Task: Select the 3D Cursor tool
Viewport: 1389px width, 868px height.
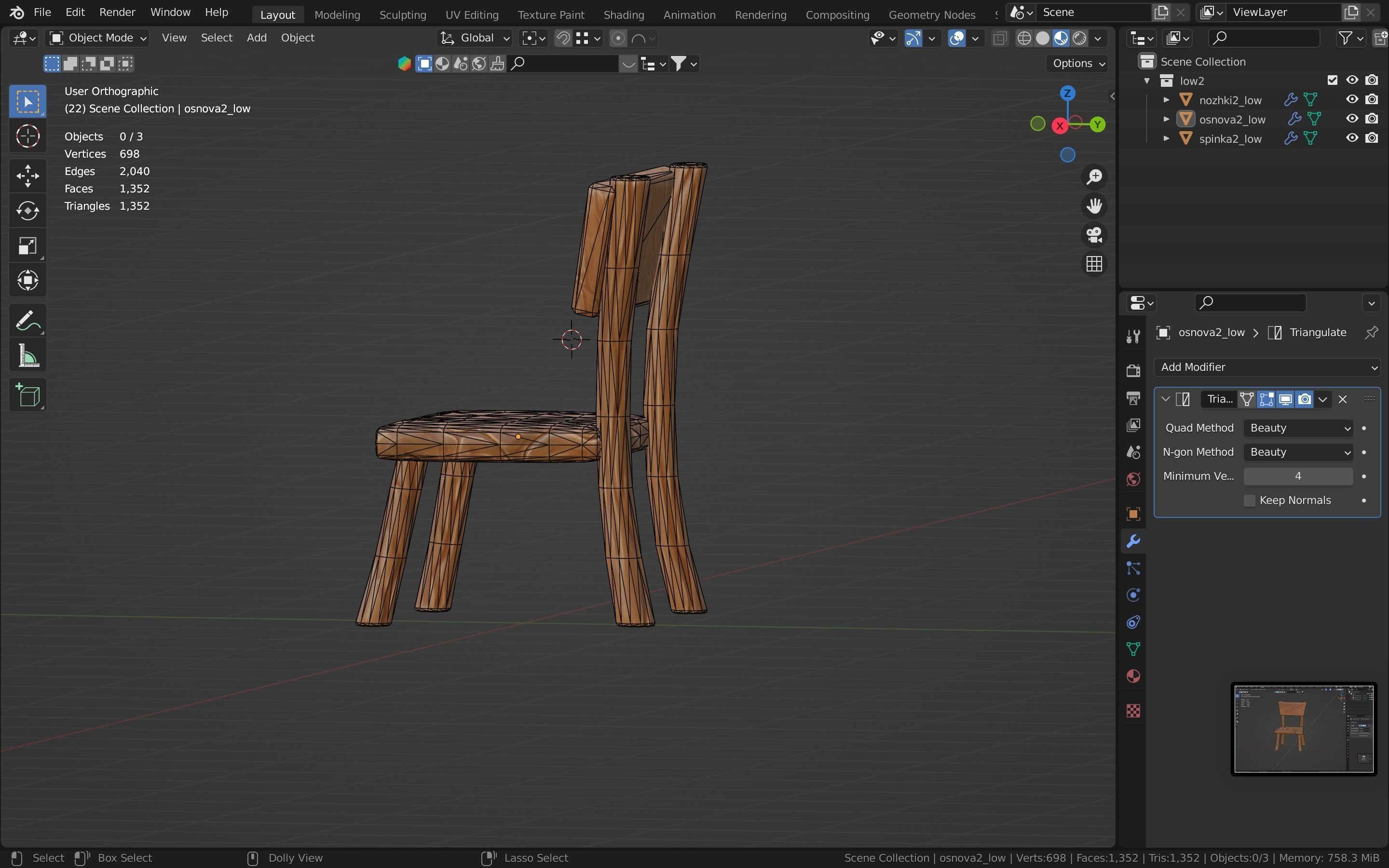Action: tap(27, 136)
